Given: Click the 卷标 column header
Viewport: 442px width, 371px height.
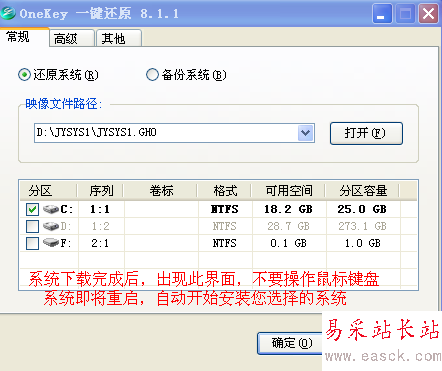Looking at the screenshot, I should 161,191.
